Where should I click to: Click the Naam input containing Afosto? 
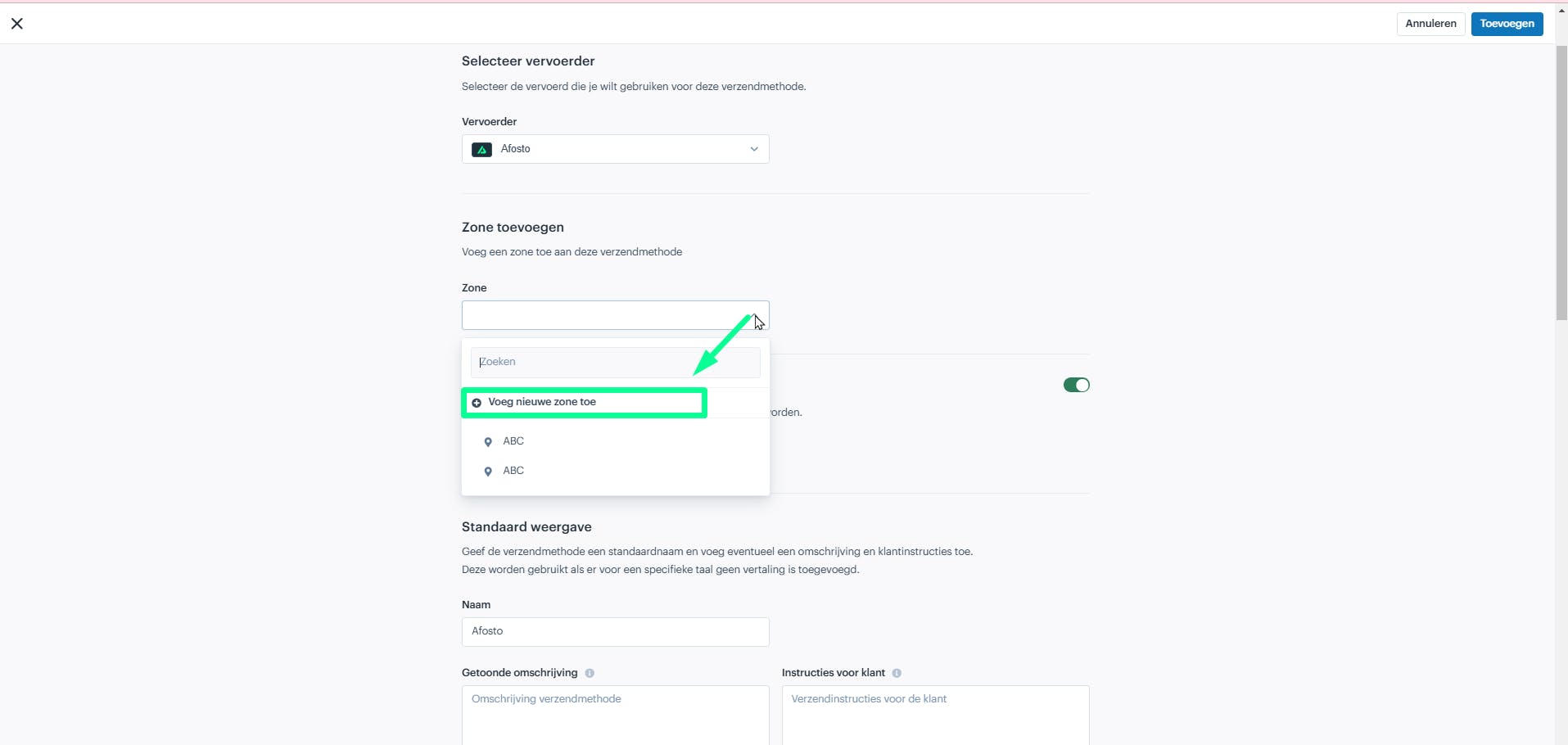pyautogui.click(x=615, y=631)
